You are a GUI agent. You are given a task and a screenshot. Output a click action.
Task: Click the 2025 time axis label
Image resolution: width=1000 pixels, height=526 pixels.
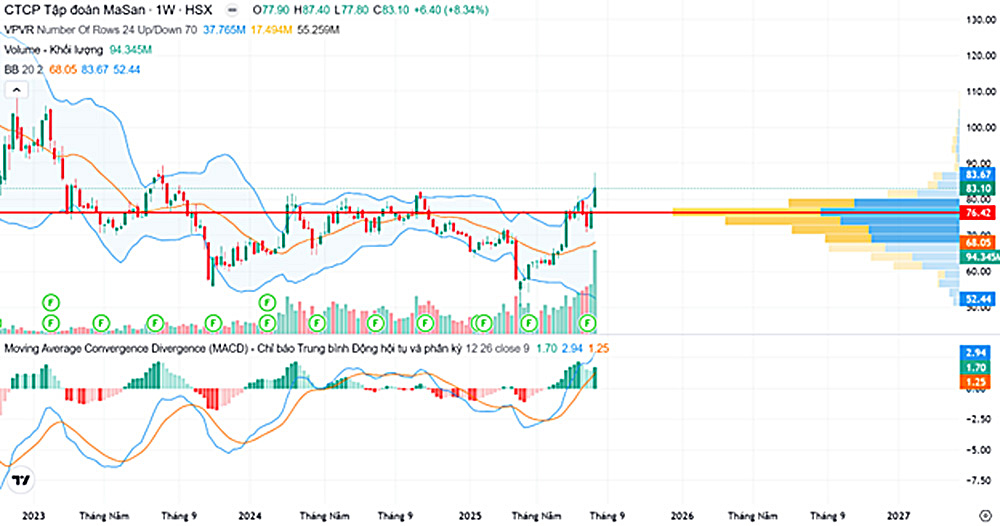click(x=470, y=515)
